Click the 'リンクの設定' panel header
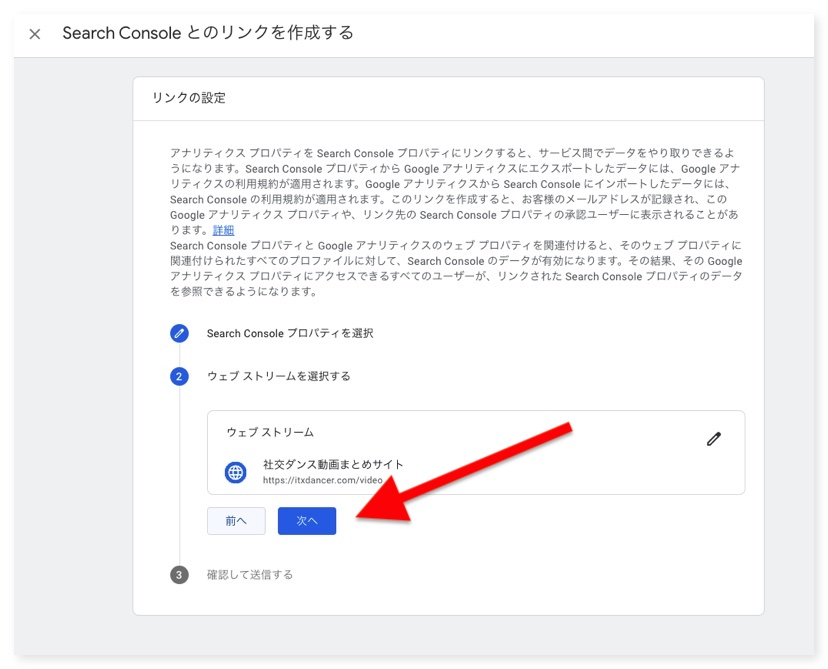 coord(189,98)
